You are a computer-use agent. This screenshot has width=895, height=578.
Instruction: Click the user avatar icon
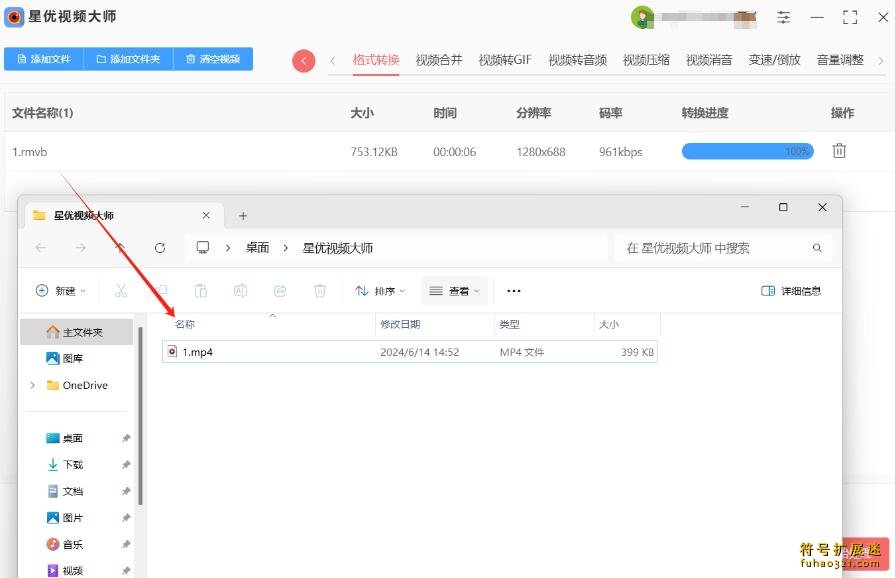[x=642, y=17]
